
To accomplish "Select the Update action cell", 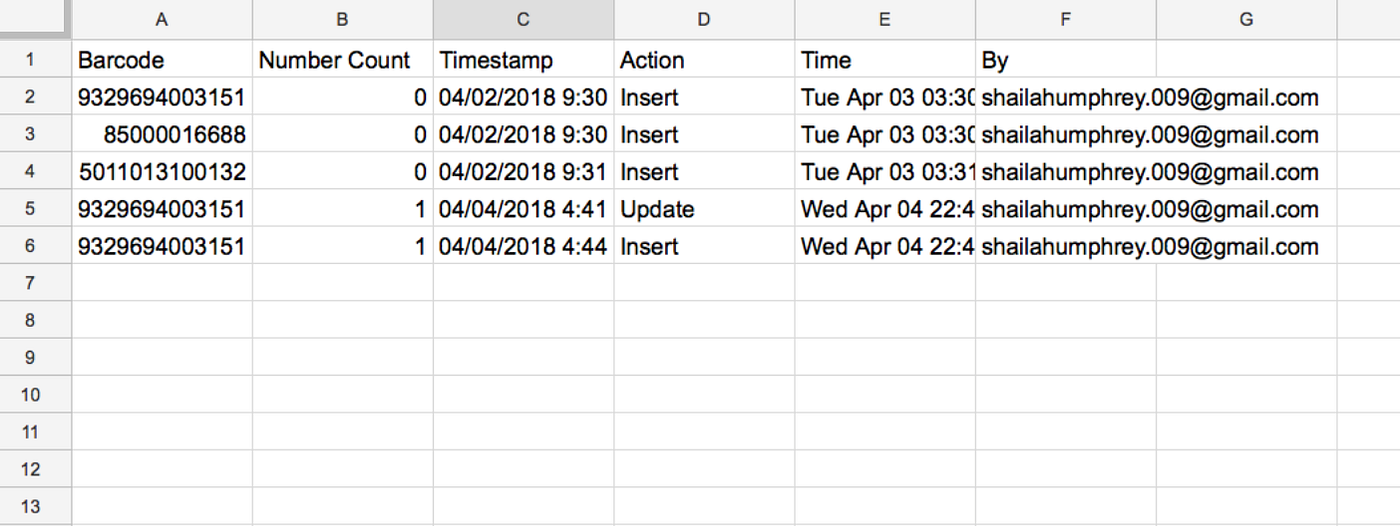I will click(704, 209).
